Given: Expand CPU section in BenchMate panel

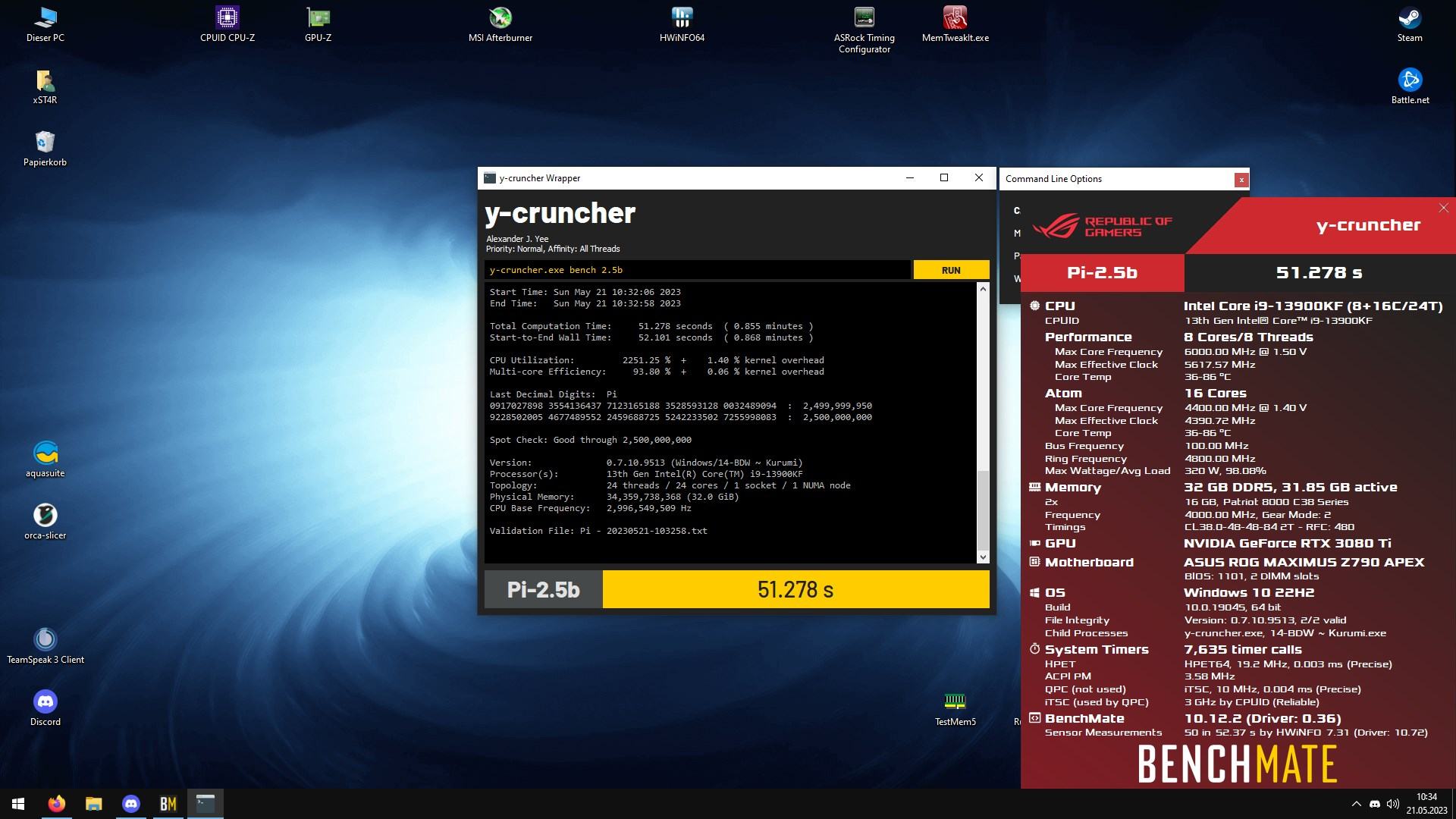Looking at the screenshot, I should [x=1060, y=305].
